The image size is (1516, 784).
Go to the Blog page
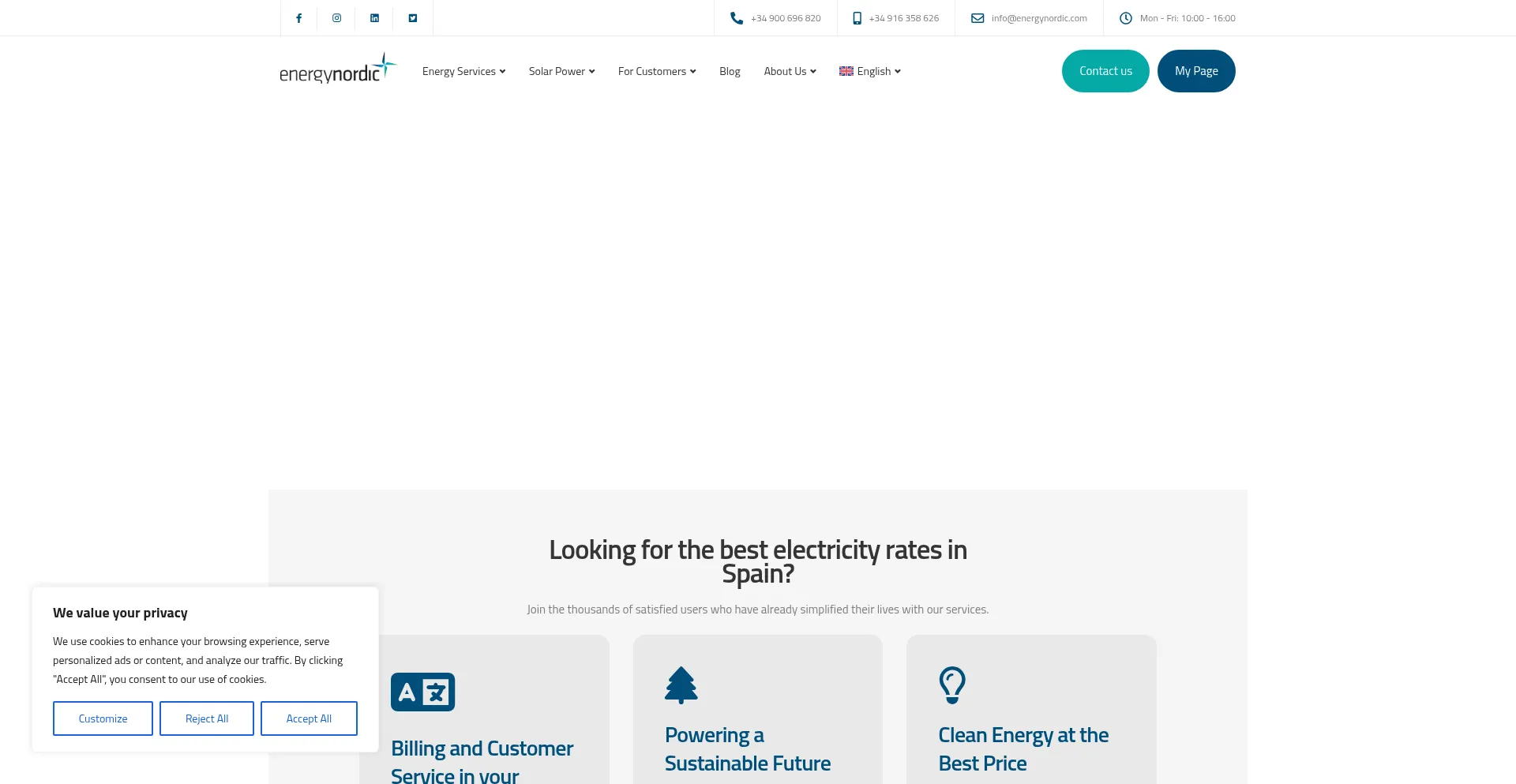click(730, 71)
